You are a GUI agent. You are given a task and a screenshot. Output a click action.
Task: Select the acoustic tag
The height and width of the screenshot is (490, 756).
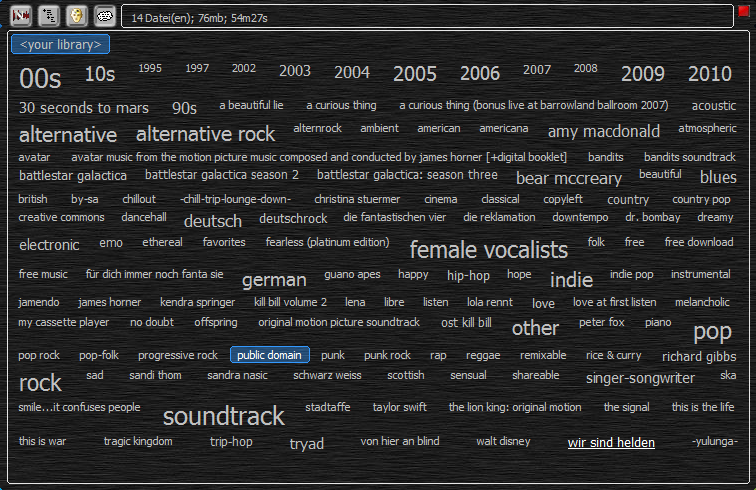click(714, 106)
